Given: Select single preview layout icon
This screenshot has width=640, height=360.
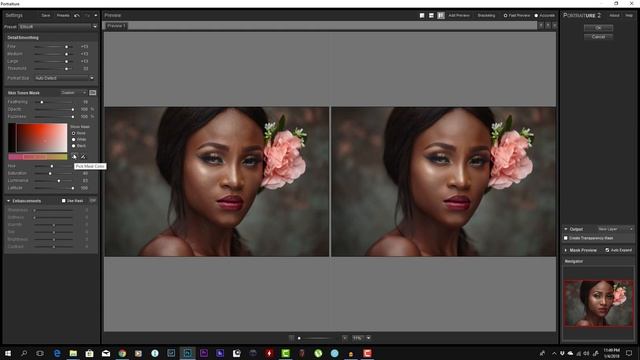Looking at the screenshot, I should pyautogui.click(x=422, y=16).
